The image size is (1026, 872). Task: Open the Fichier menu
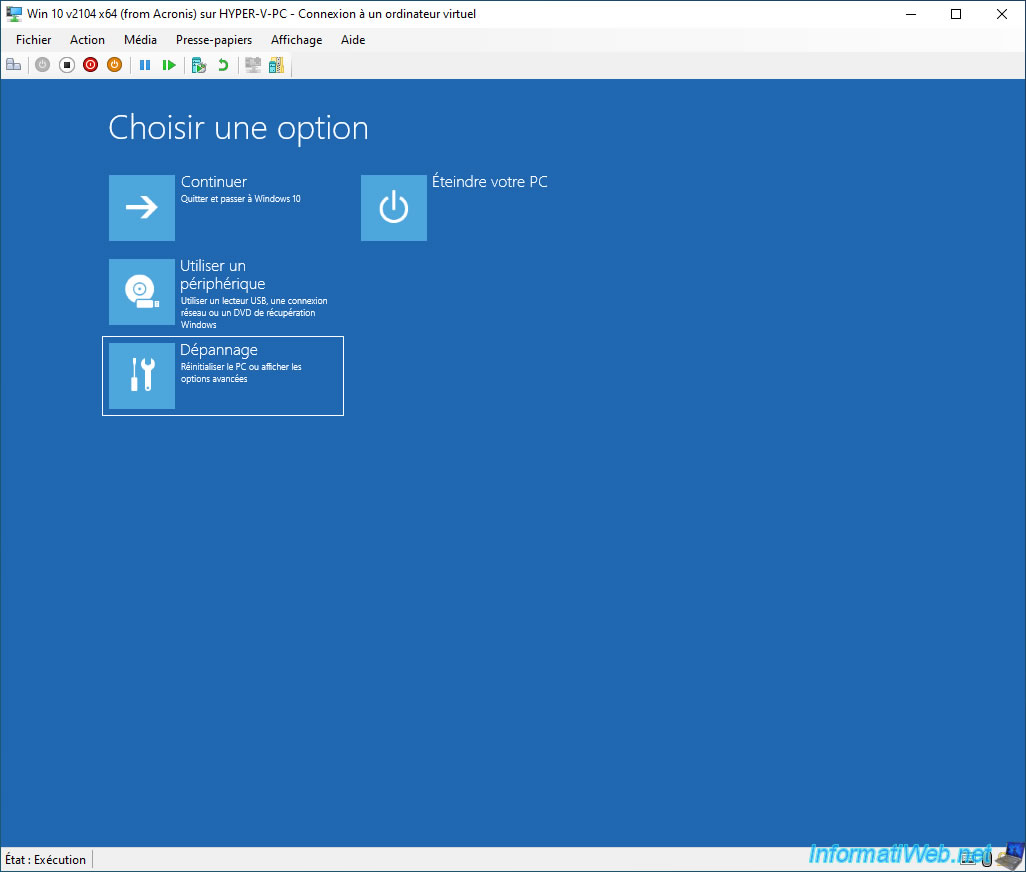[x=33, y=40]
